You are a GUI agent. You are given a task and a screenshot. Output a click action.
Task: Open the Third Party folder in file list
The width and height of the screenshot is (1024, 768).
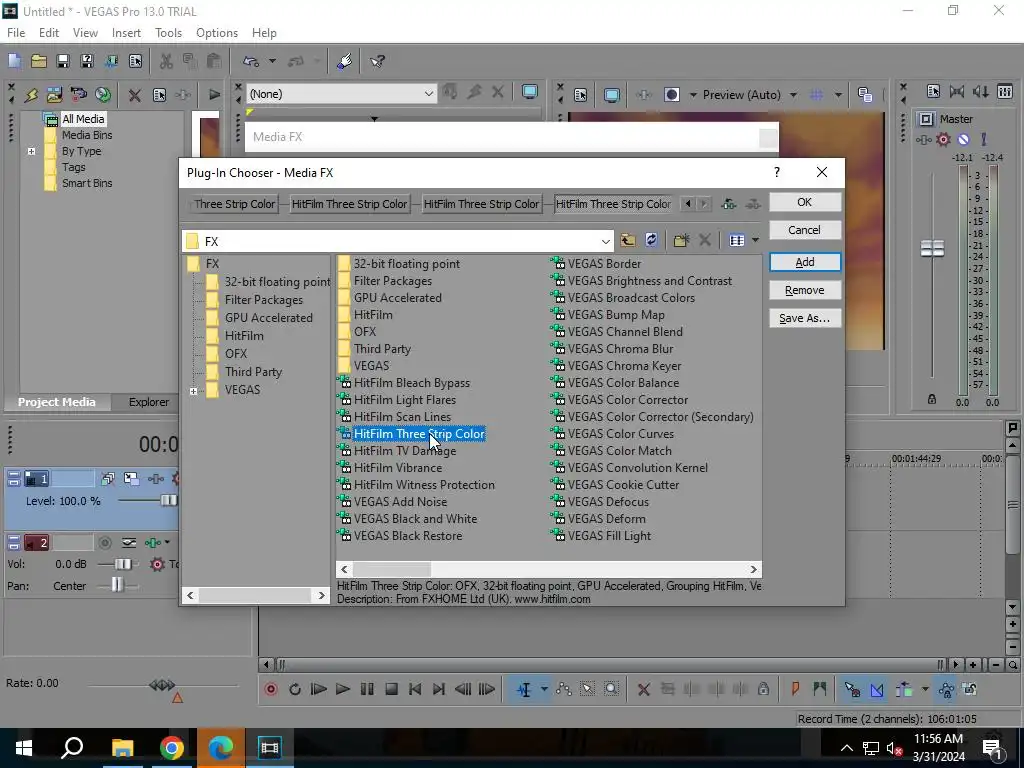(382, 349)
